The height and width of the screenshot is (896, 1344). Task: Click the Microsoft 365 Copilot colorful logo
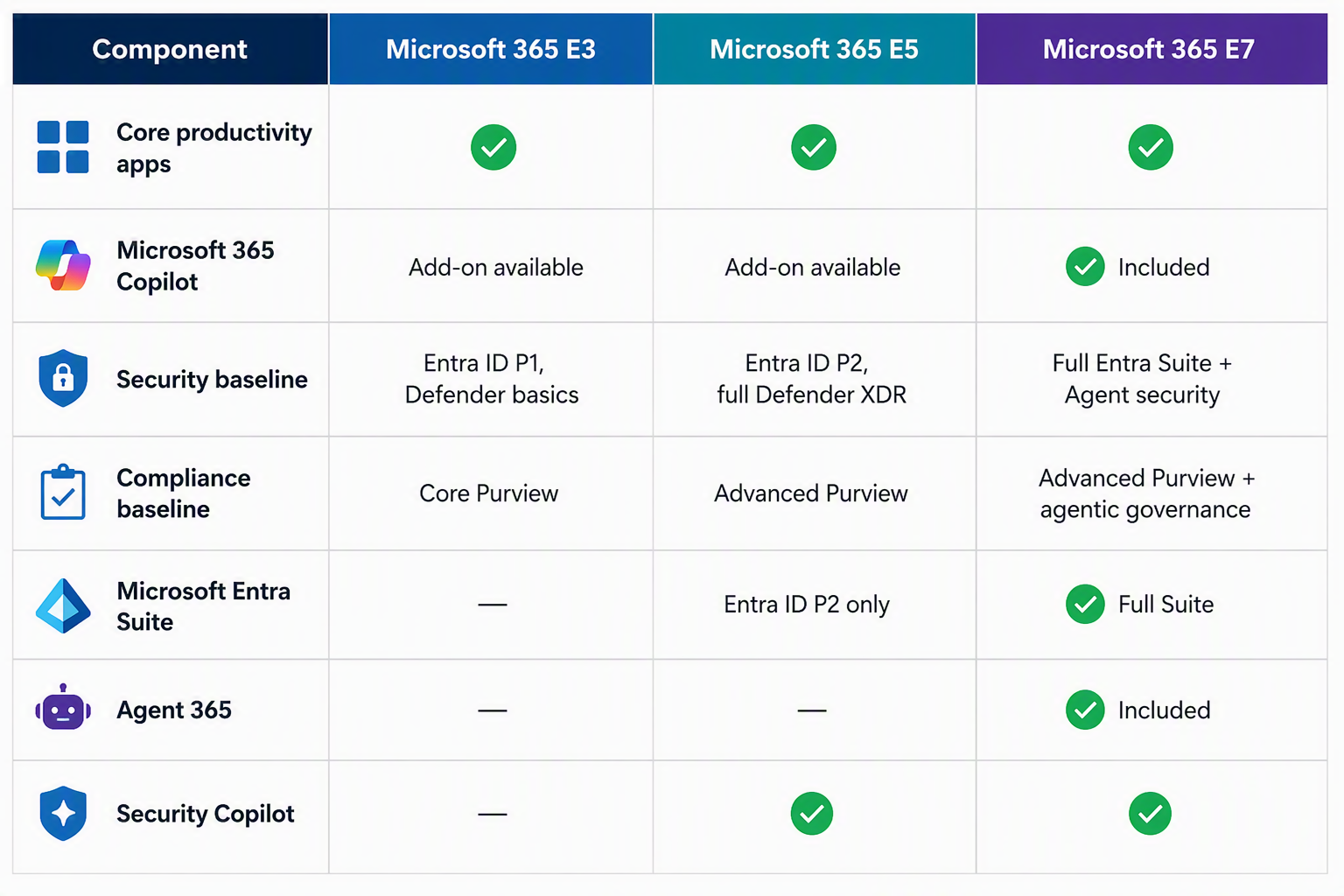[63, 265]
